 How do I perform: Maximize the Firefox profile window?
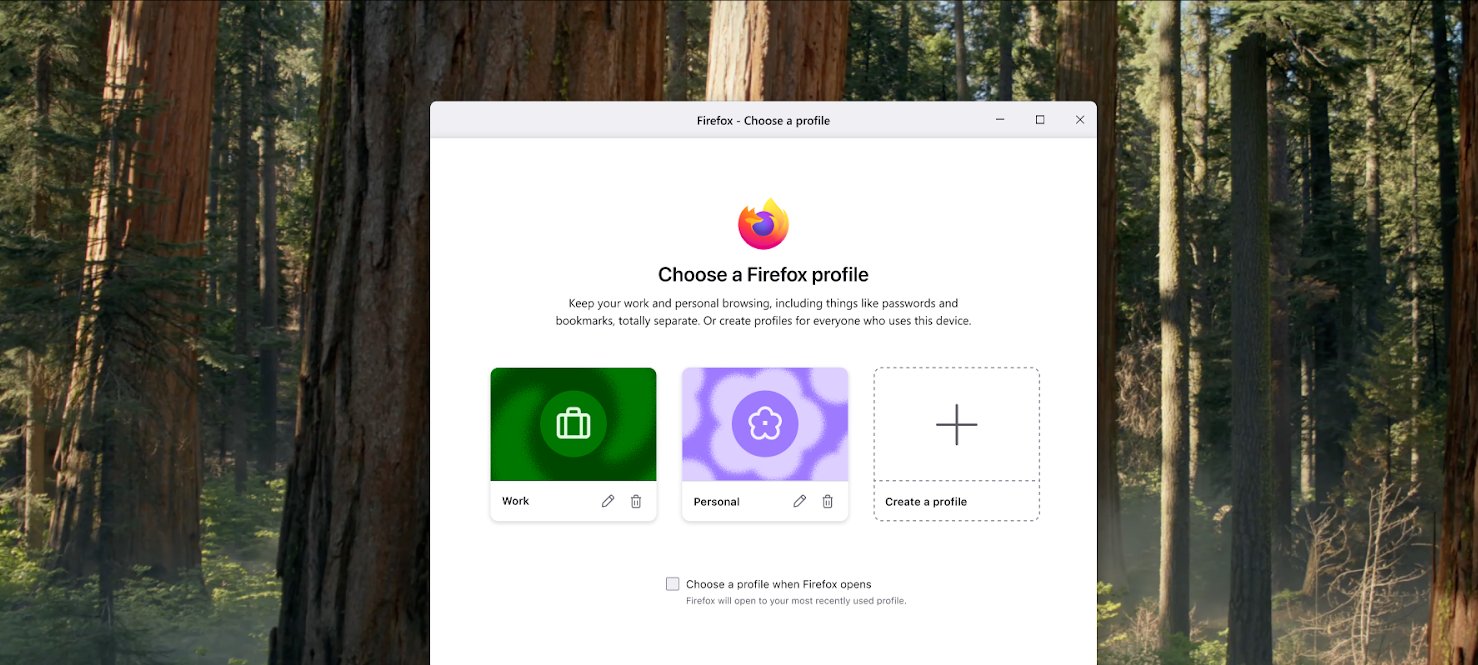1040,120
